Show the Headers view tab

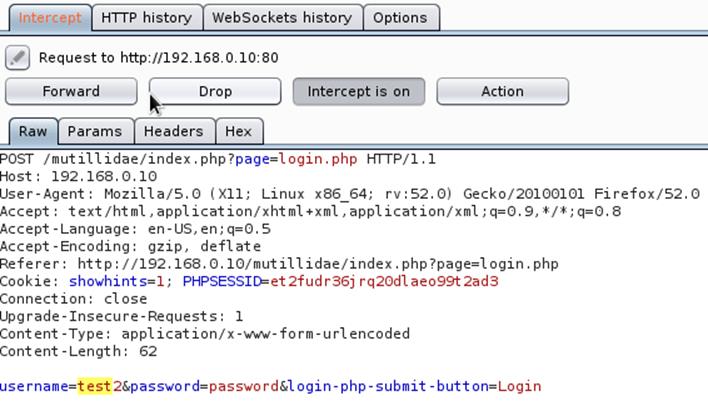point(173,131)
